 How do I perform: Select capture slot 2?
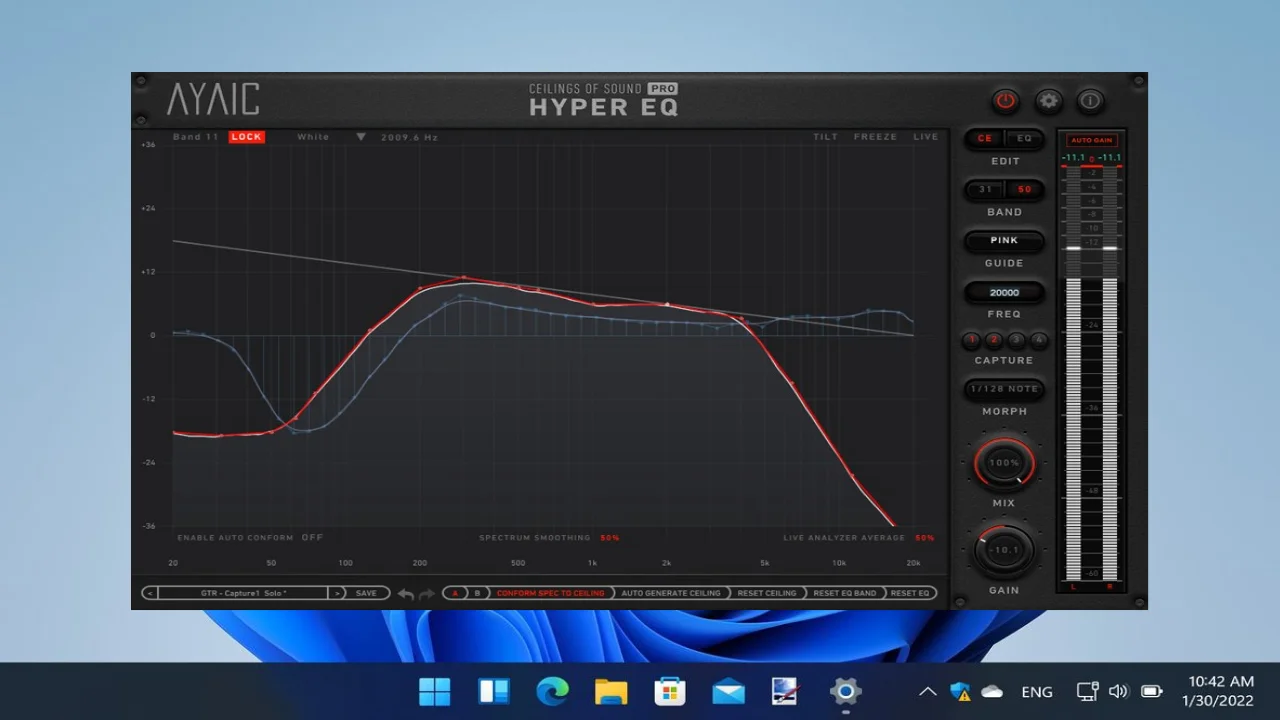[994, 340]
